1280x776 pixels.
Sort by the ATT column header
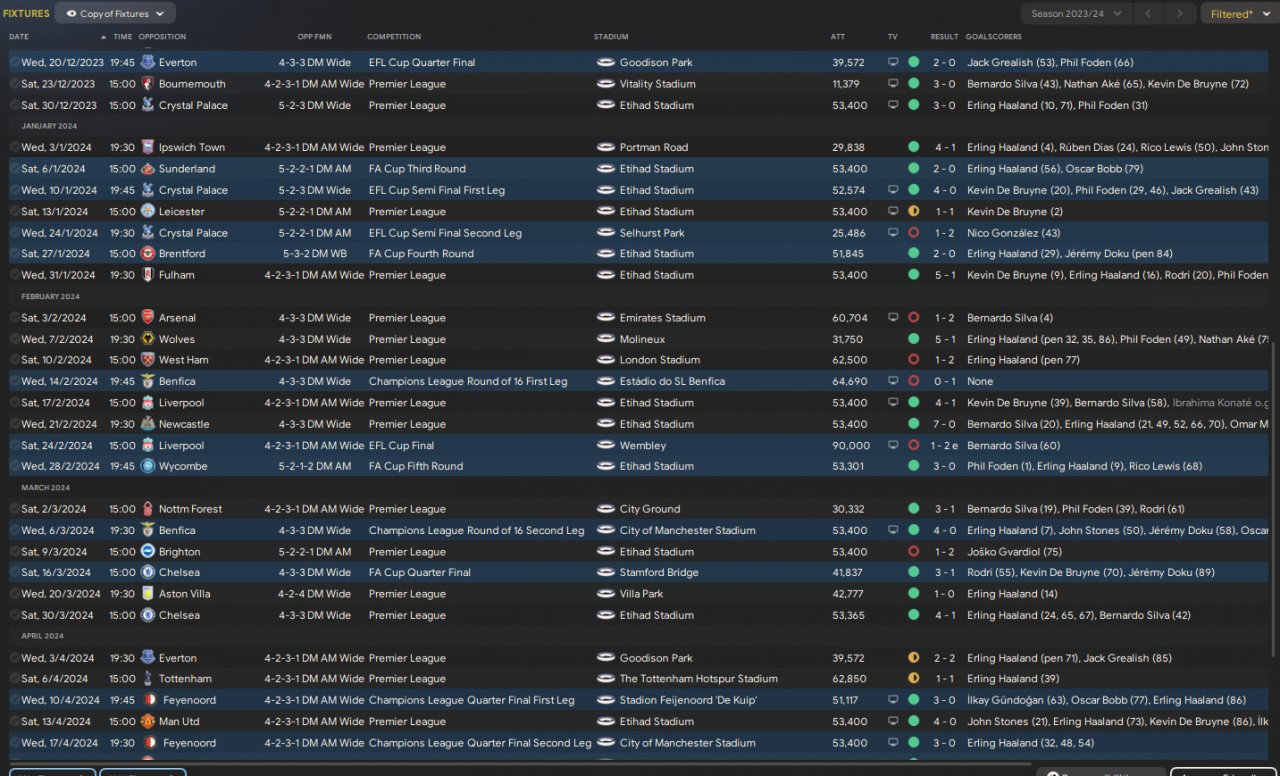[x=838, y=37]
